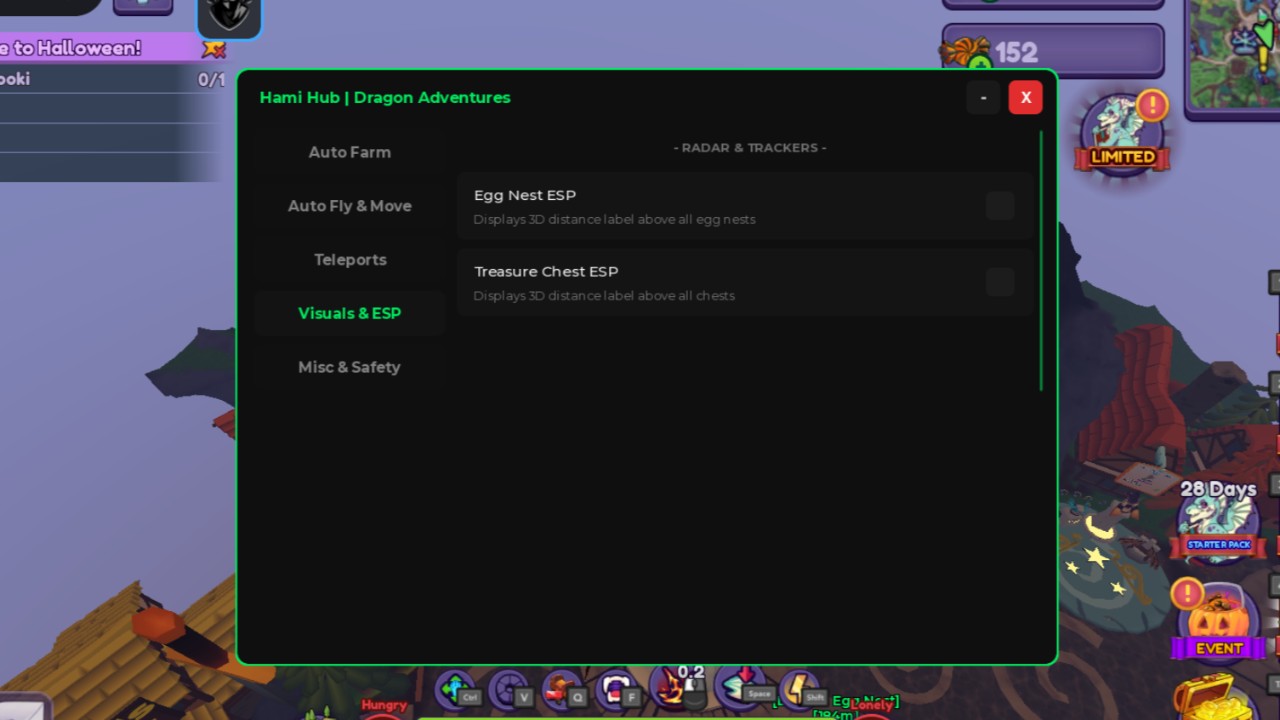
Task: Click the Egg Nest ESP title text
Action: [x=525, y=195]
